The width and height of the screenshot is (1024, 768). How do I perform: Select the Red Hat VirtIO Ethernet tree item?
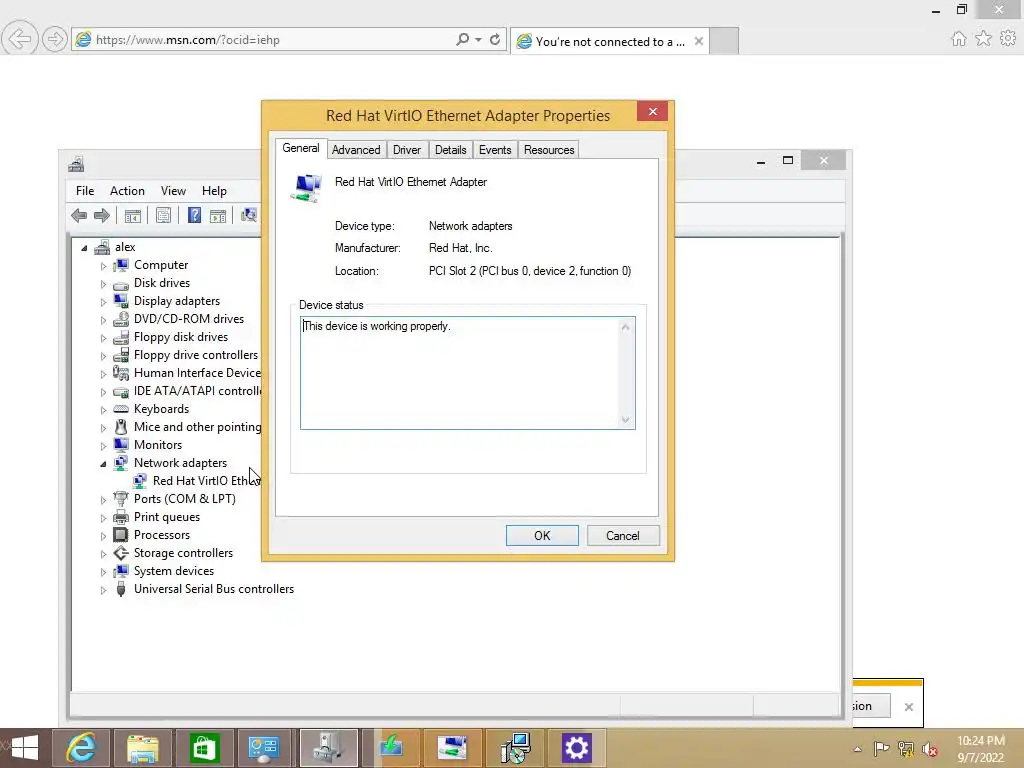click(x=206, y=481)
